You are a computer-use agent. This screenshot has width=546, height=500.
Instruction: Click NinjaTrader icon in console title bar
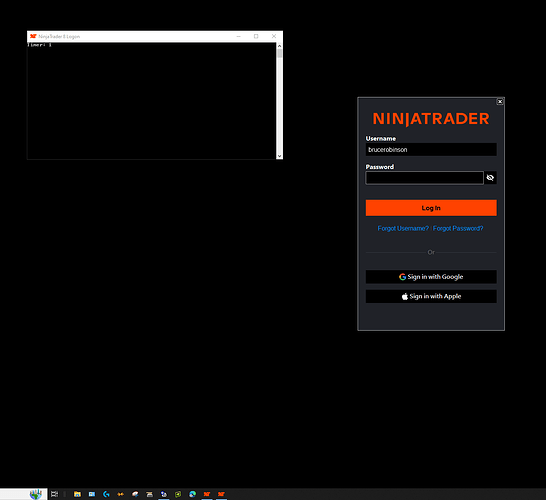coord(33,36)
